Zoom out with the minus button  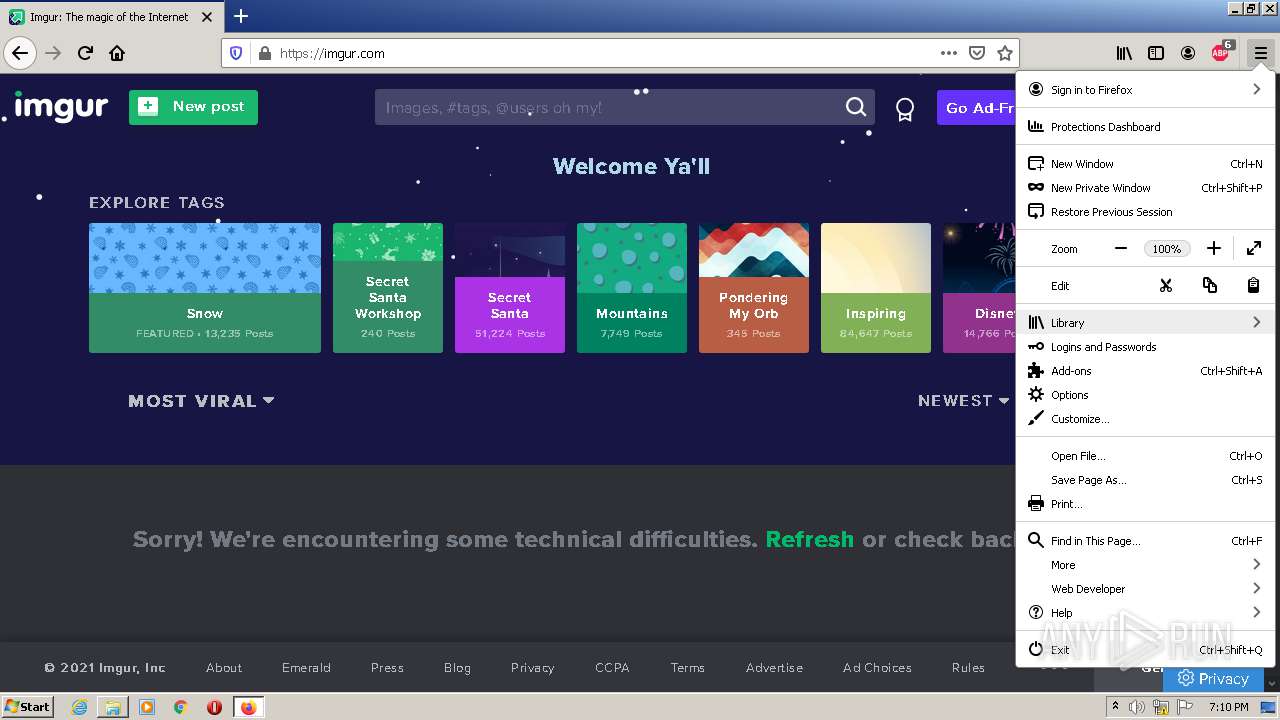click(x=1121, y=248)
